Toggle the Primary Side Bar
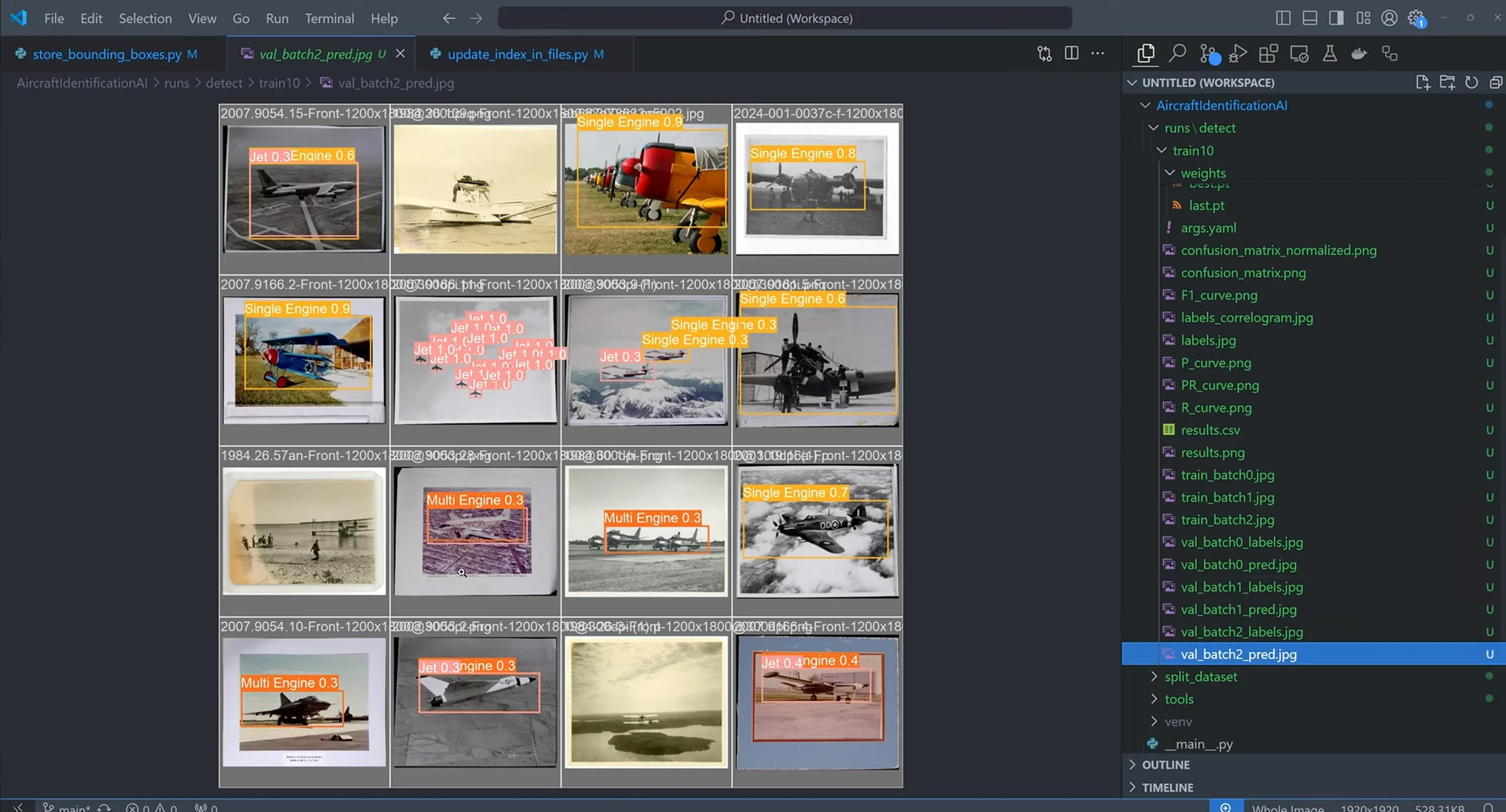 [x=1283, y=18]
